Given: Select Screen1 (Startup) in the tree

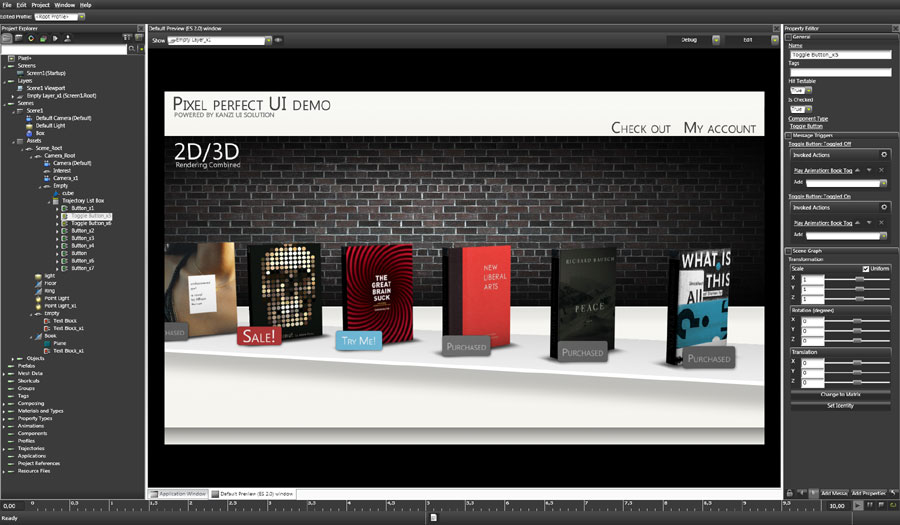Looking at the screenshot, I should 46,73.
